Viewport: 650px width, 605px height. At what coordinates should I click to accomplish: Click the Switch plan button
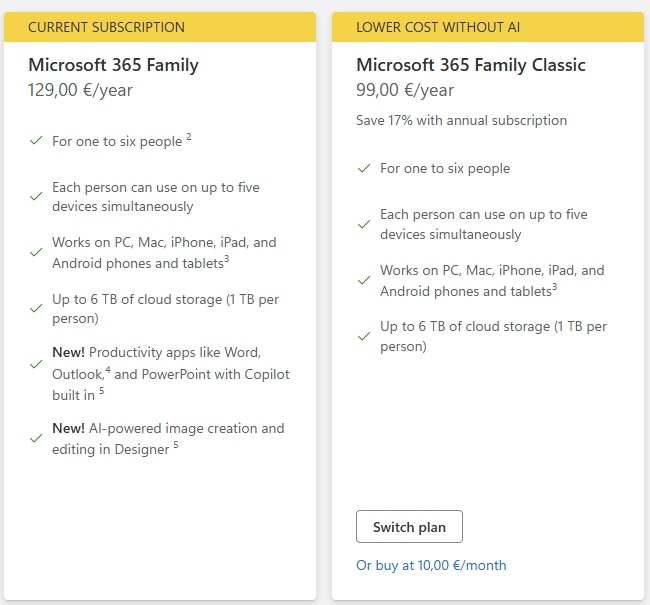point(409,527)
